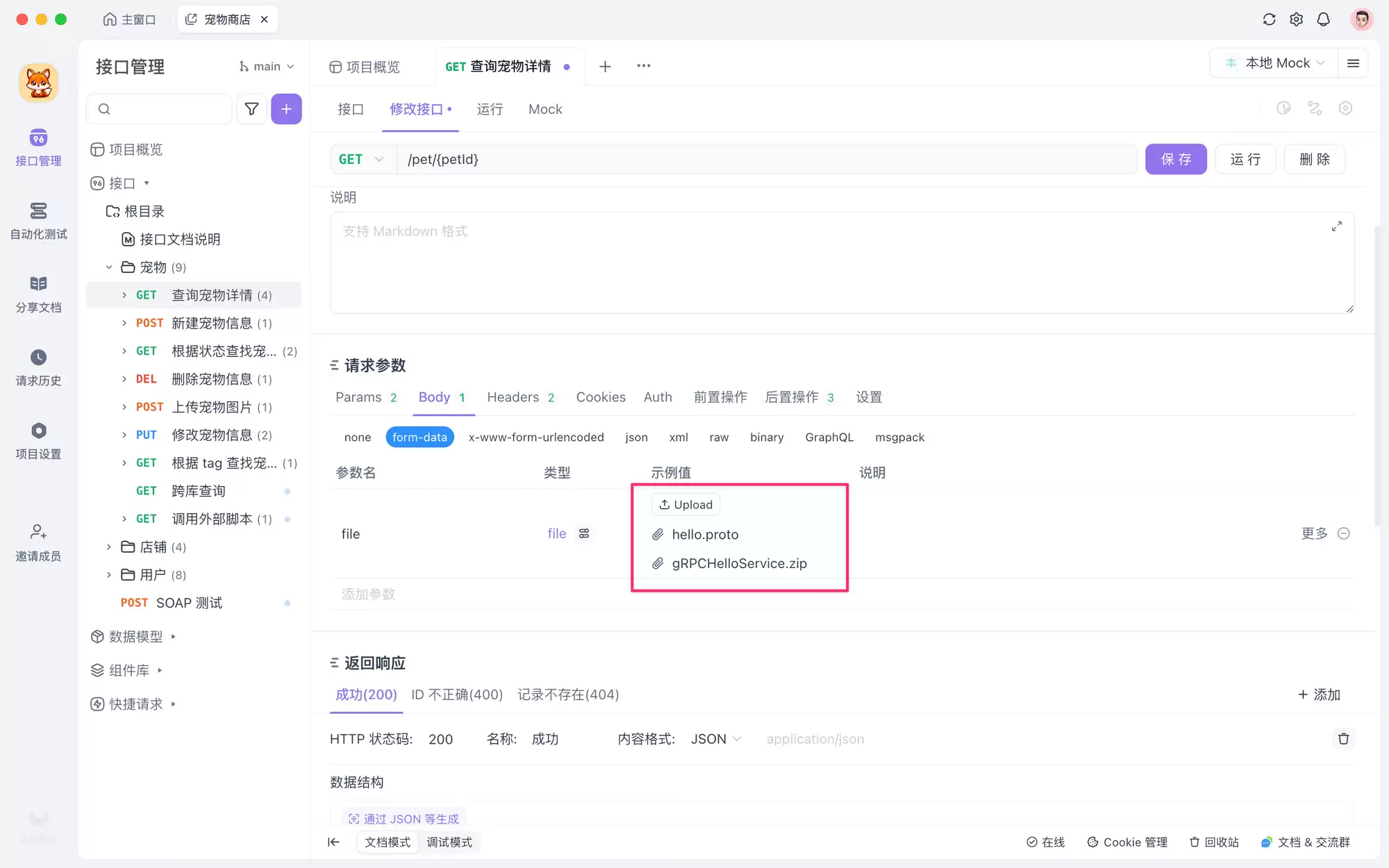Click 邀请成员 in the sidebar
Image resolution: width=1389 pixels, height=868 pixels.
[x=38, y=543]
